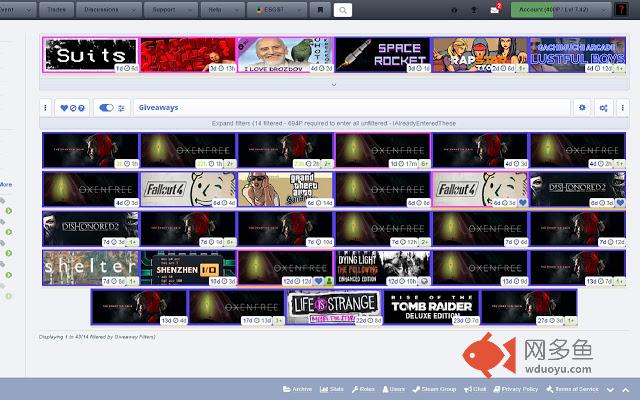Click the question-circle icon in giveaways toolbar
This screenshot has height=400, width=640.
point(81,108)
